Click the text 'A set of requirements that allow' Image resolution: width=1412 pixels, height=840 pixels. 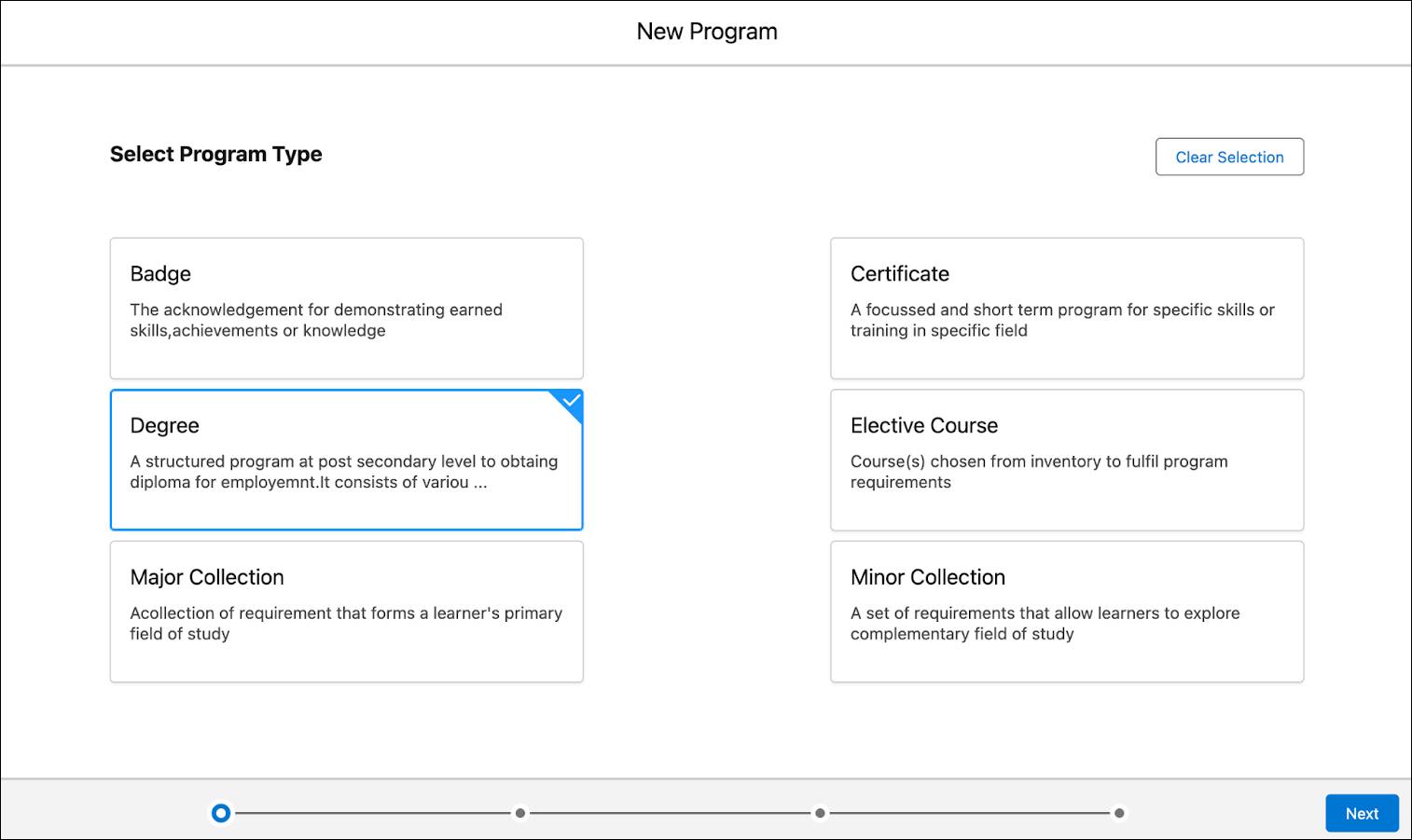1045,623
